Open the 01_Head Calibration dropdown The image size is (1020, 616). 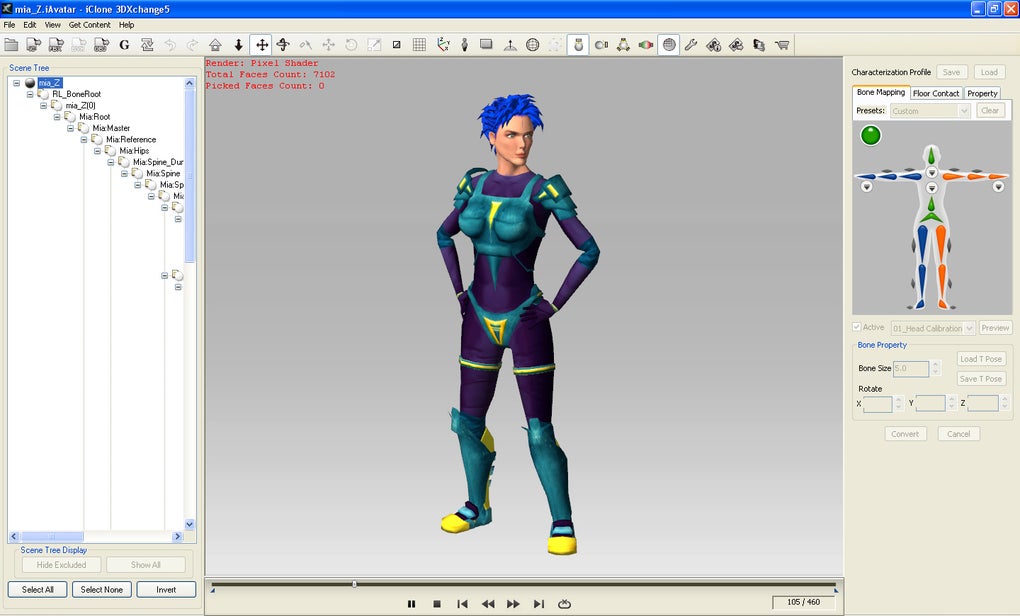[x=932, y=328]
